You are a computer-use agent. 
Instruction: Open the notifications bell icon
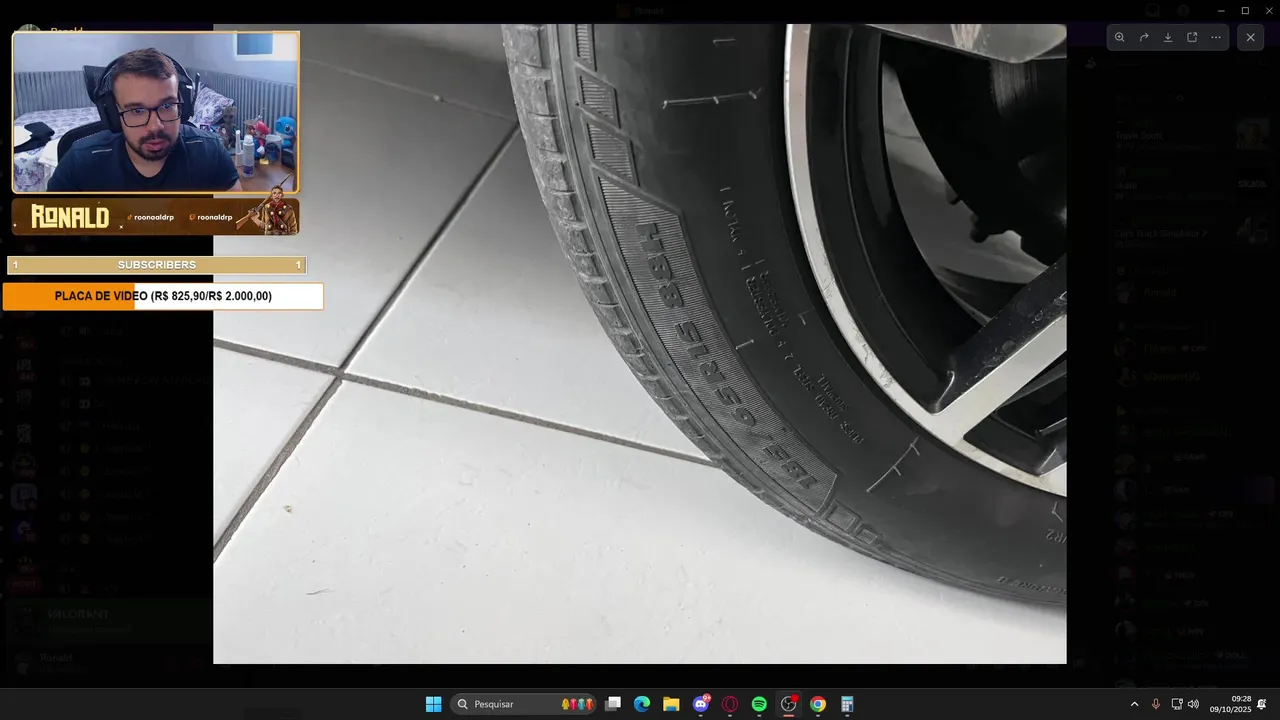point(1262,704)
